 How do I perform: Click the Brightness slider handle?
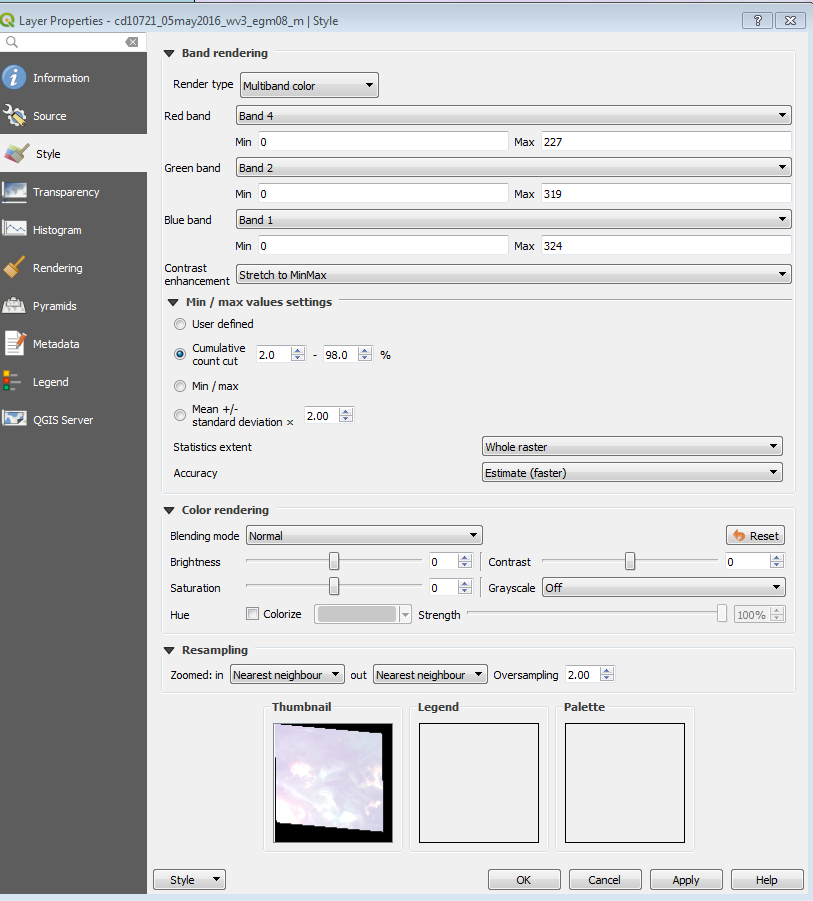[x=334, y=562]
